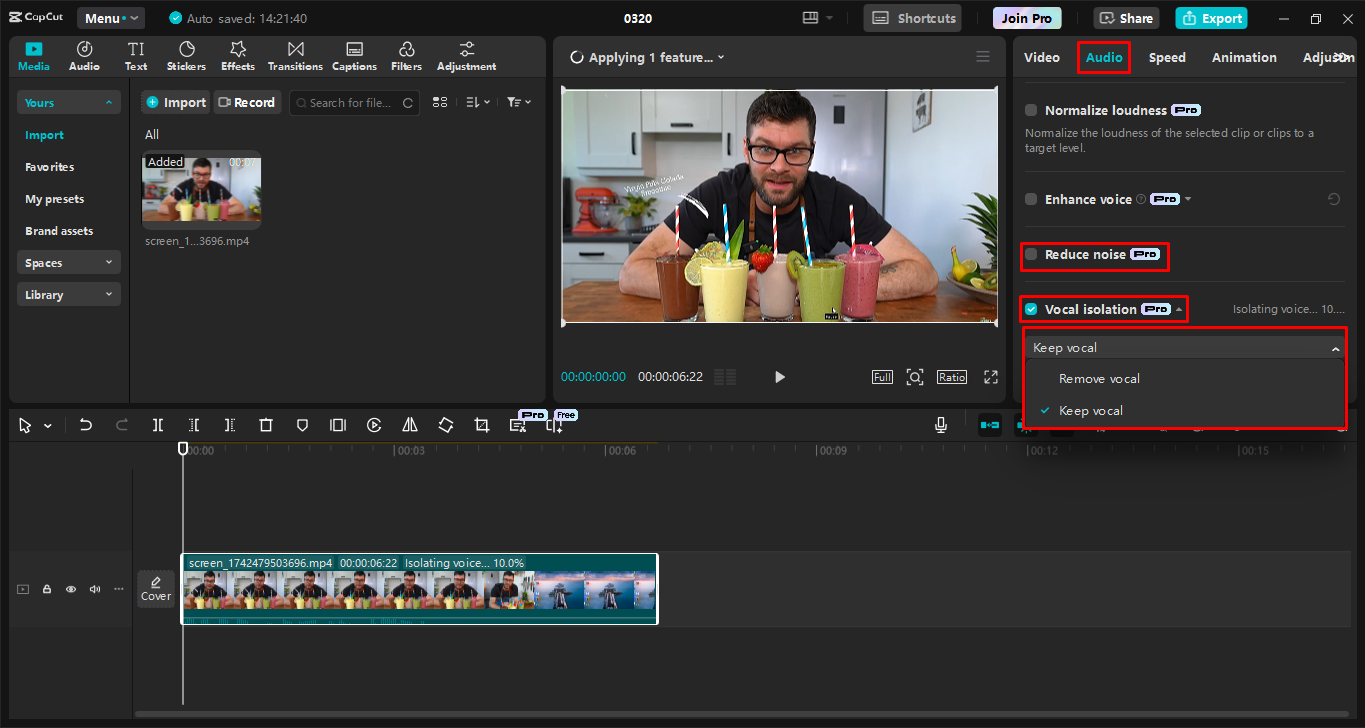1365x728 pixels.
Task: Open the Menu dropdown at top left
Action: (x=110, y=17)
